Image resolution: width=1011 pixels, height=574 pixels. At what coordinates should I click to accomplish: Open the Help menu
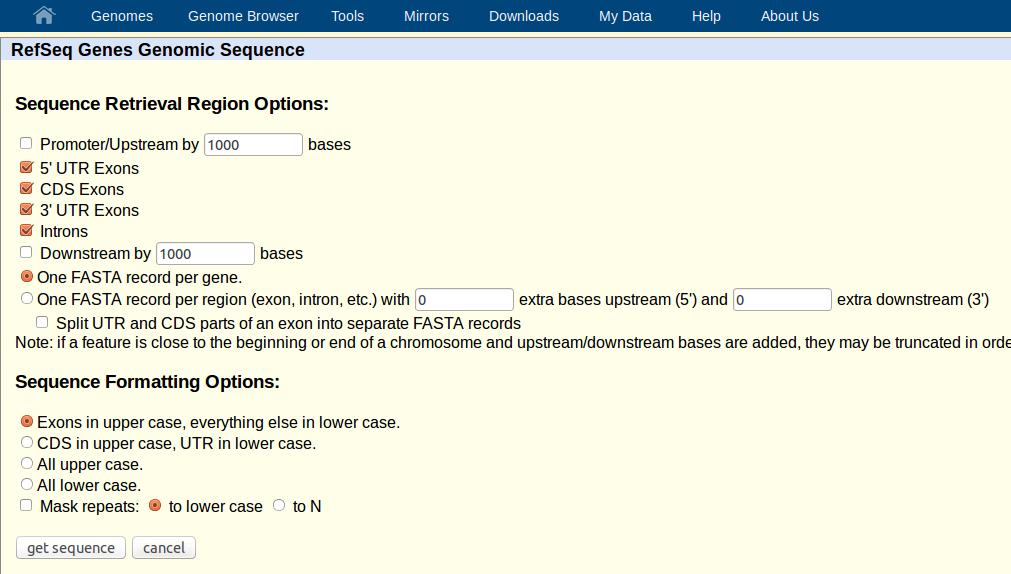tap(706, 16)
